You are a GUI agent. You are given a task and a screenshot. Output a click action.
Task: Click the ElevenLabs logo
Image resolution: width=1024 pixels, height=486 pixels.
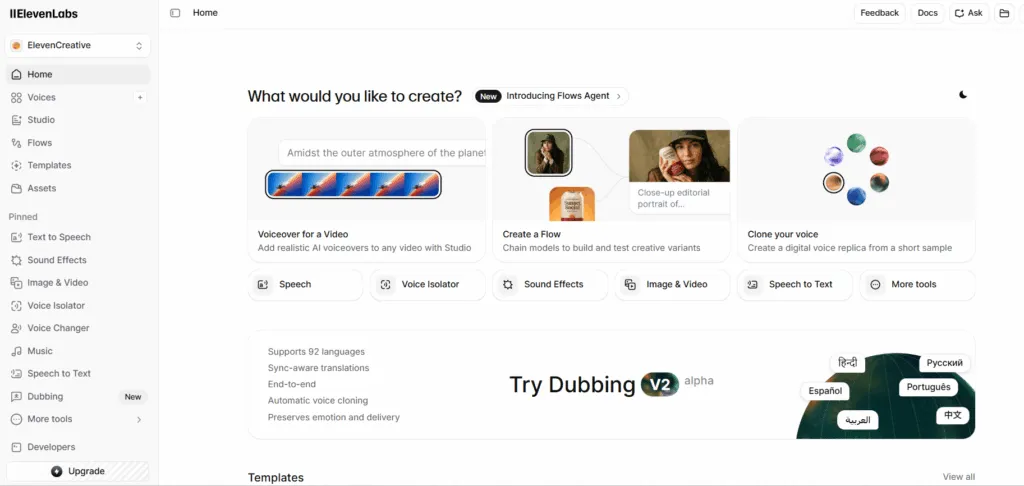point(44,14)
